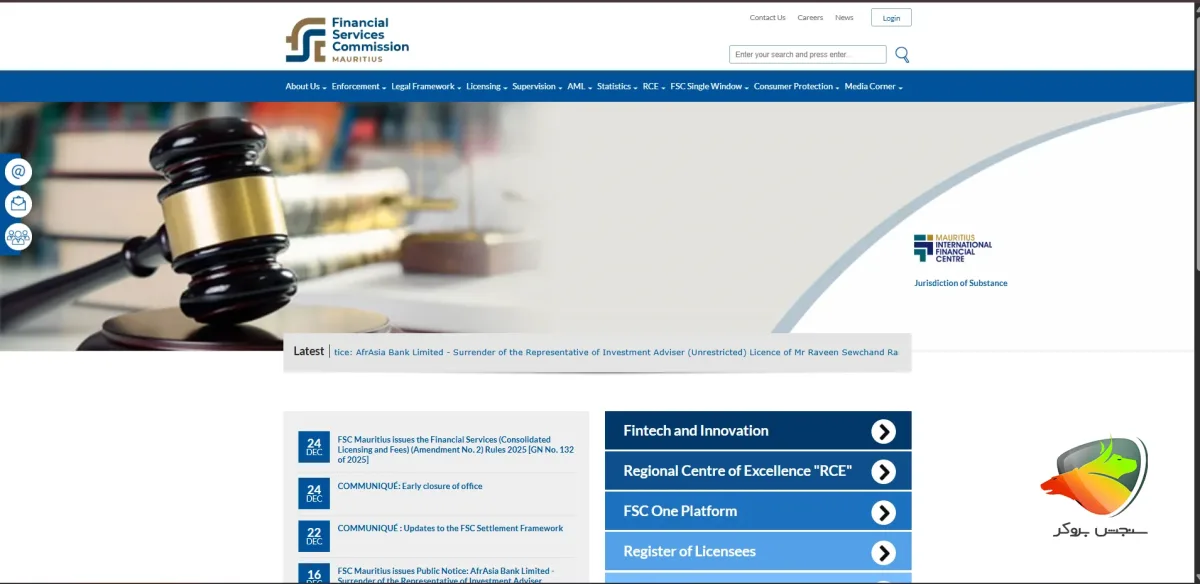Open the envelope sidebar icon

(18, 204)
